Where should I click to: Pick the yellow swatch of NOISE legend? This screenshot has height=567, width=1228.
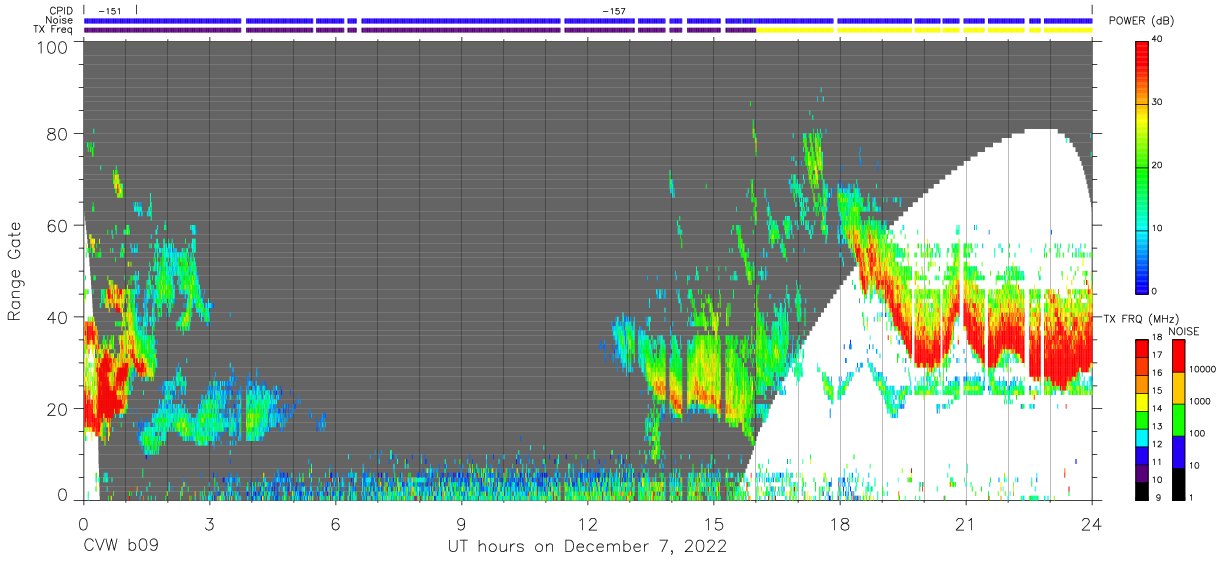pos(1177,388)
